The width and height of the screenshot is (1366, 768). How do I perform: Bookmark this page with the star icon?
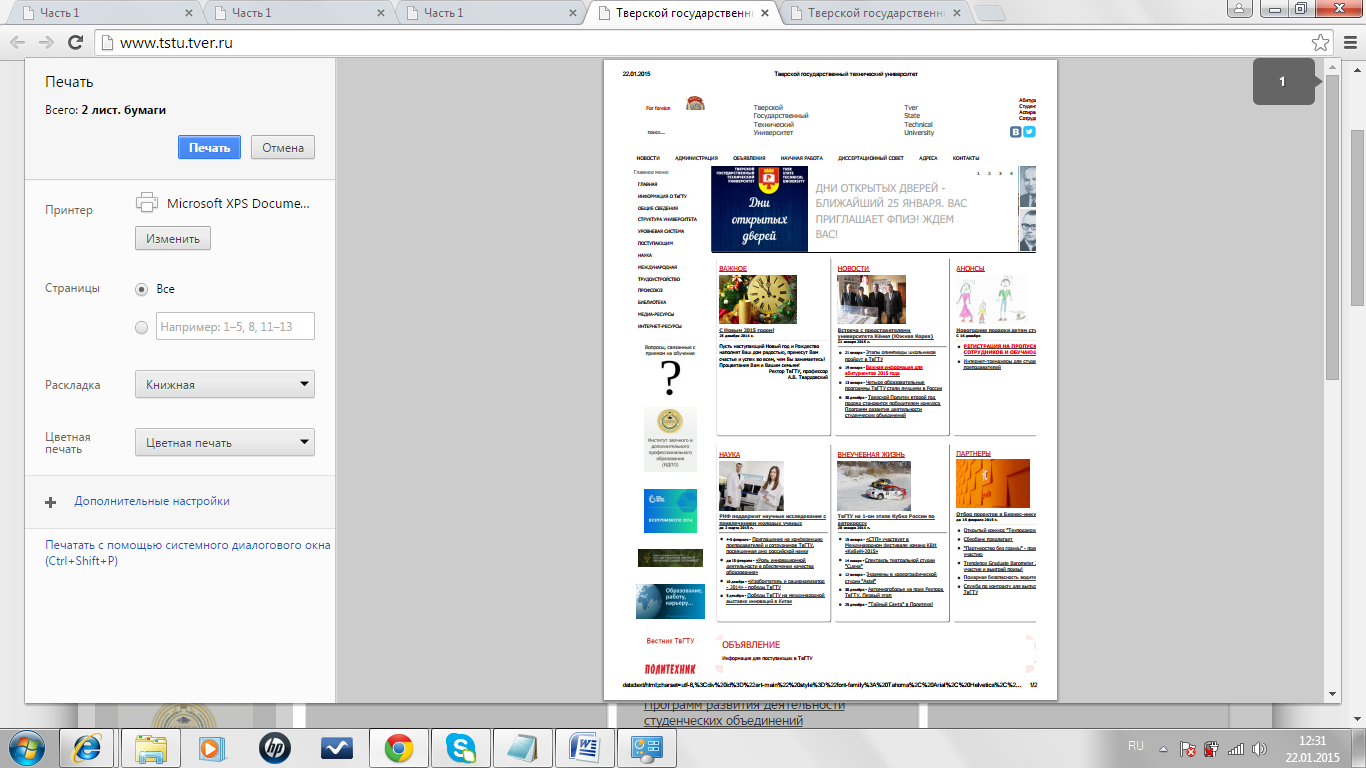coord(1321,43)
